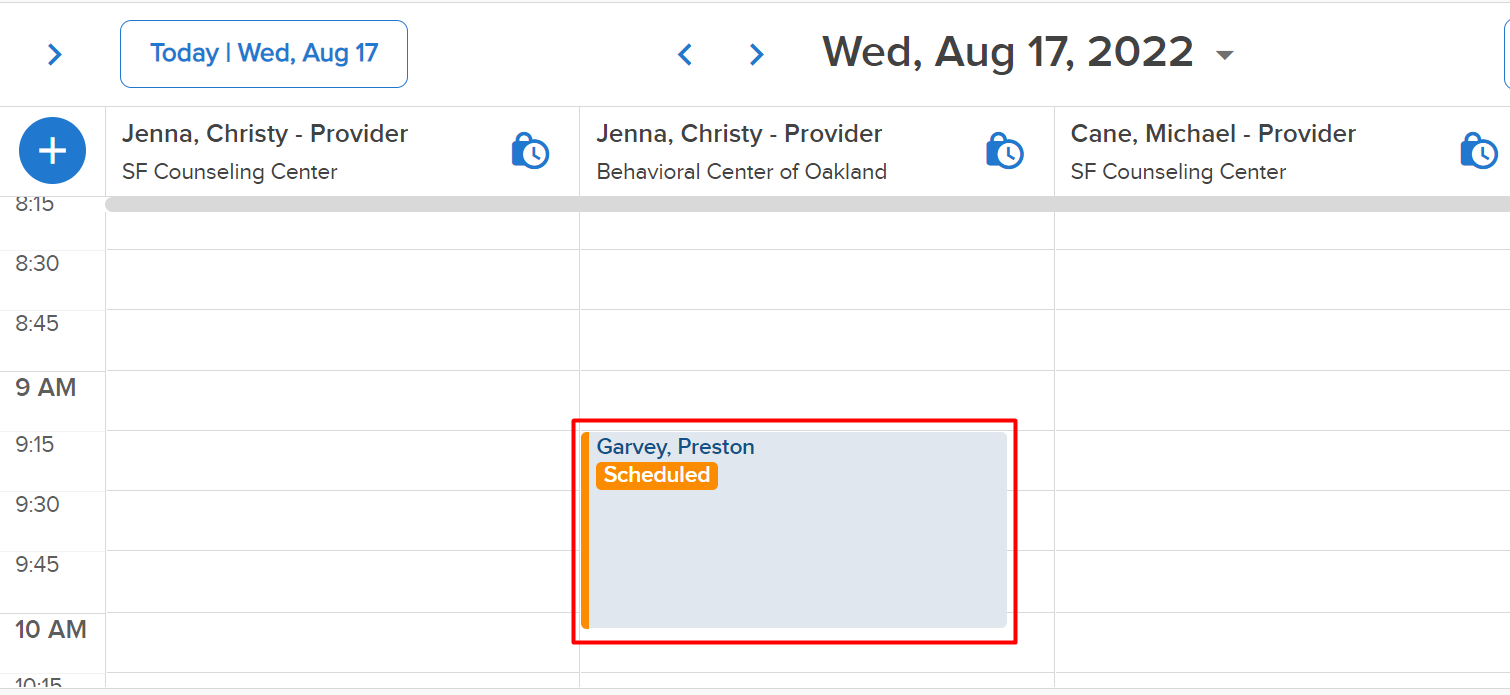
Task: Click horizontal gray scrollbar under provider headers
Action: [808, 204]
